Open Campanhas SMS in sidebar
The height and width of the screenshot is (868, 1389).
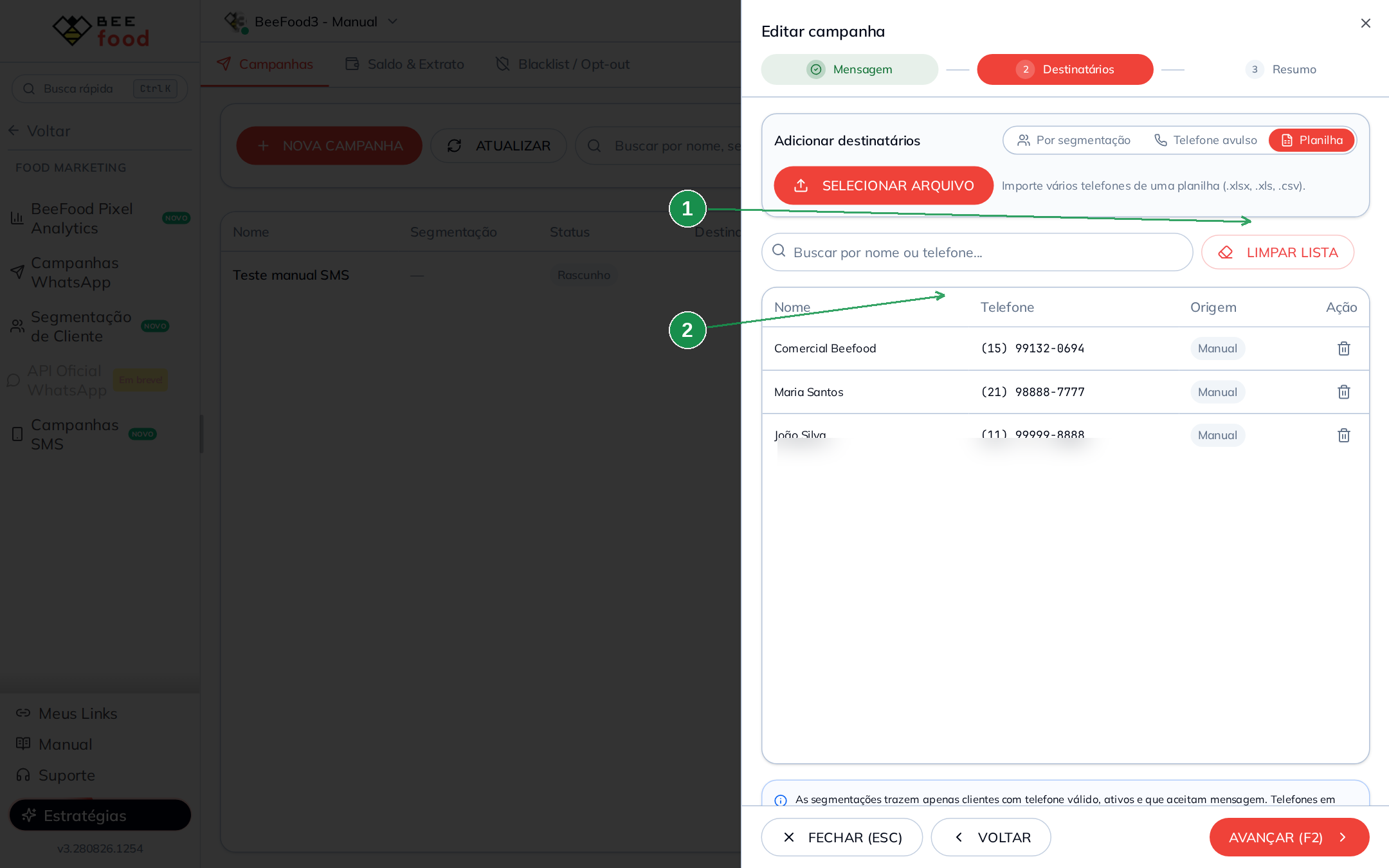[x=100, y=435]
